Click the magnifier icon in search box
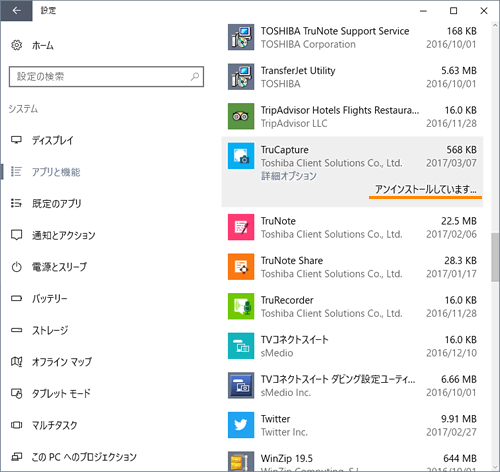 (195, 77)
